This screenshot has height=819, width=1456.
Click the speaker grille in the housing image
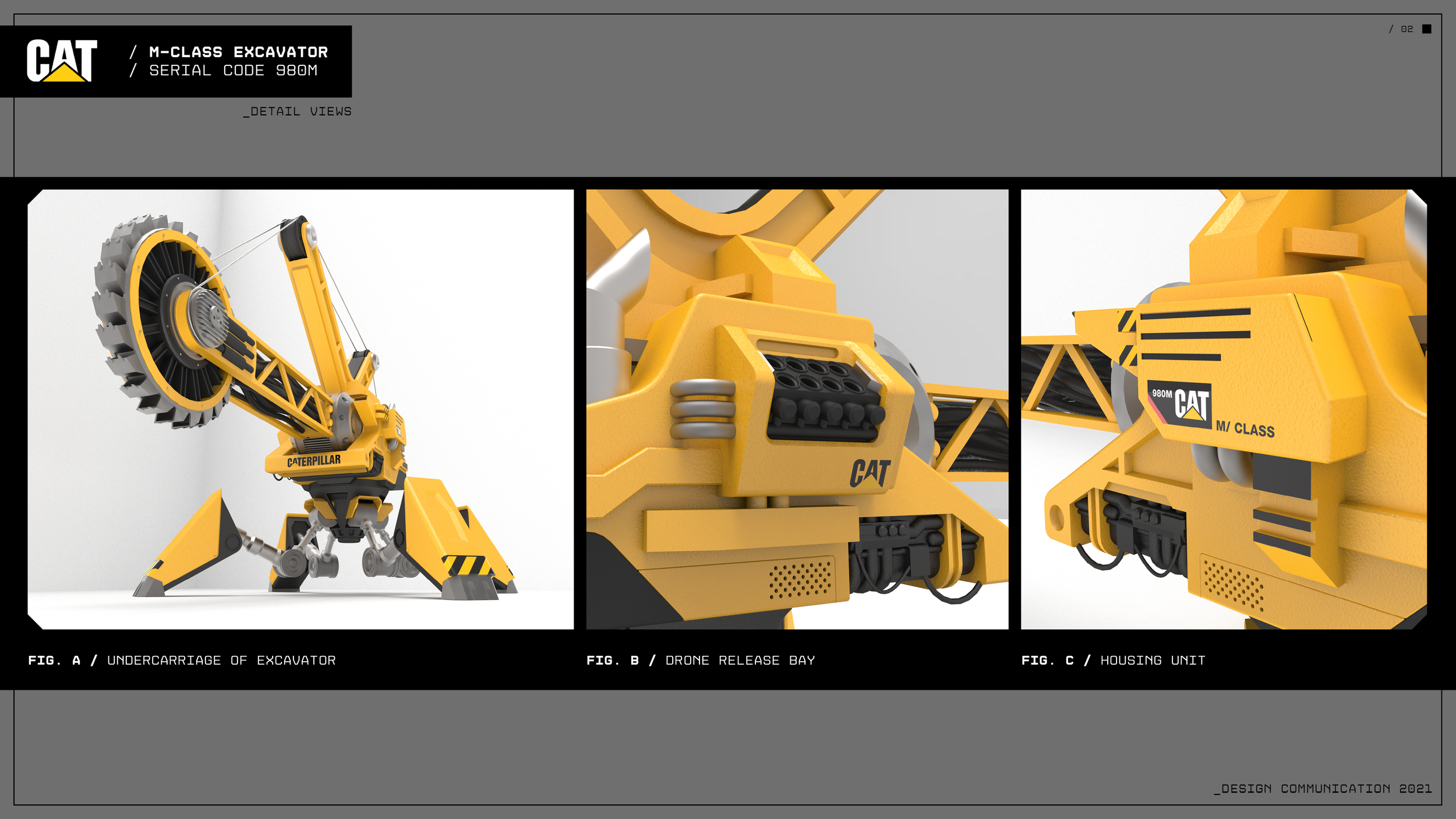[1233, 585]
